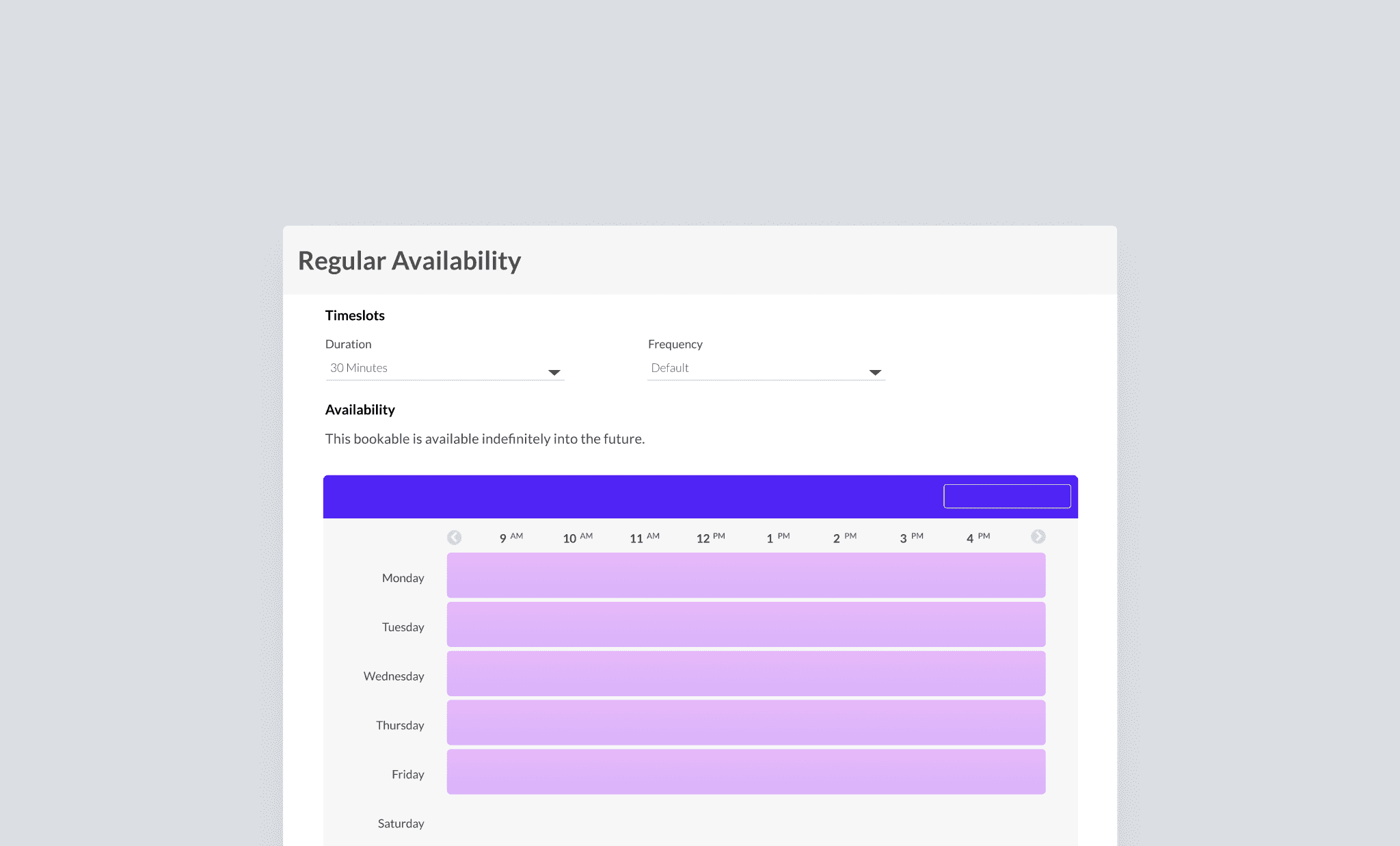This screenshot has width=1400, height=846.
Task: Click the 9 AM time column header
Action: tap(510, 538)
